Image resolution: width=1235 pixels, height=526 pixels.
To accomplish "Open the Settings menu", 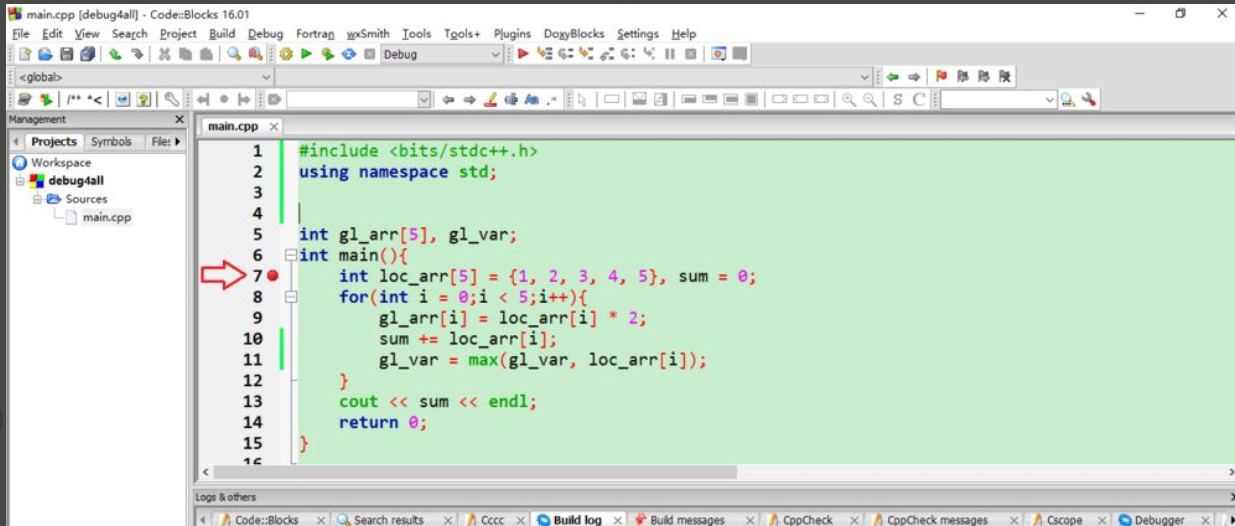I will coord(638,33).
